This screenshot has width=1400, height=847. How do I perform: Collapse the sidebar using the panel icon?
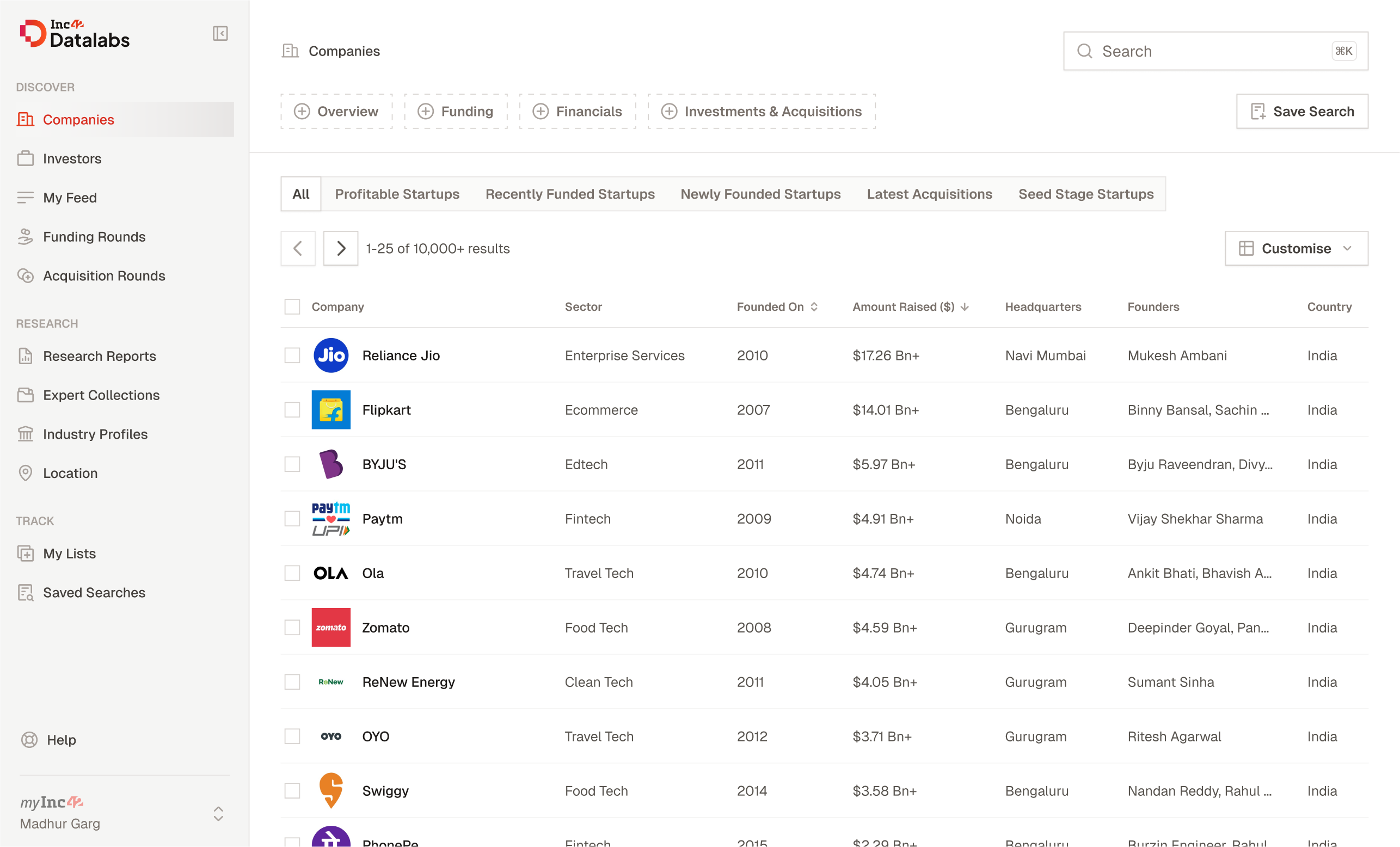point(220,34)
